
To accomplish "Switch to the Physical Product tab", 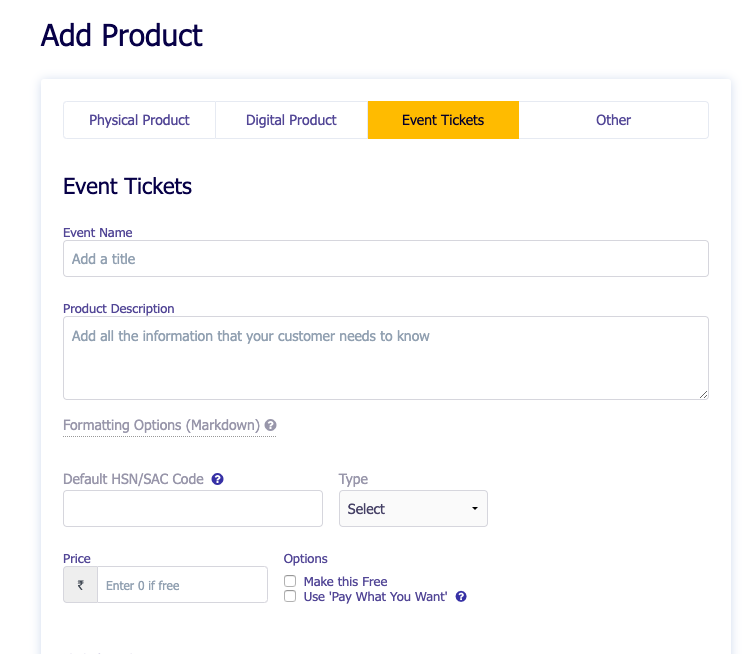I will click(139, 120).
